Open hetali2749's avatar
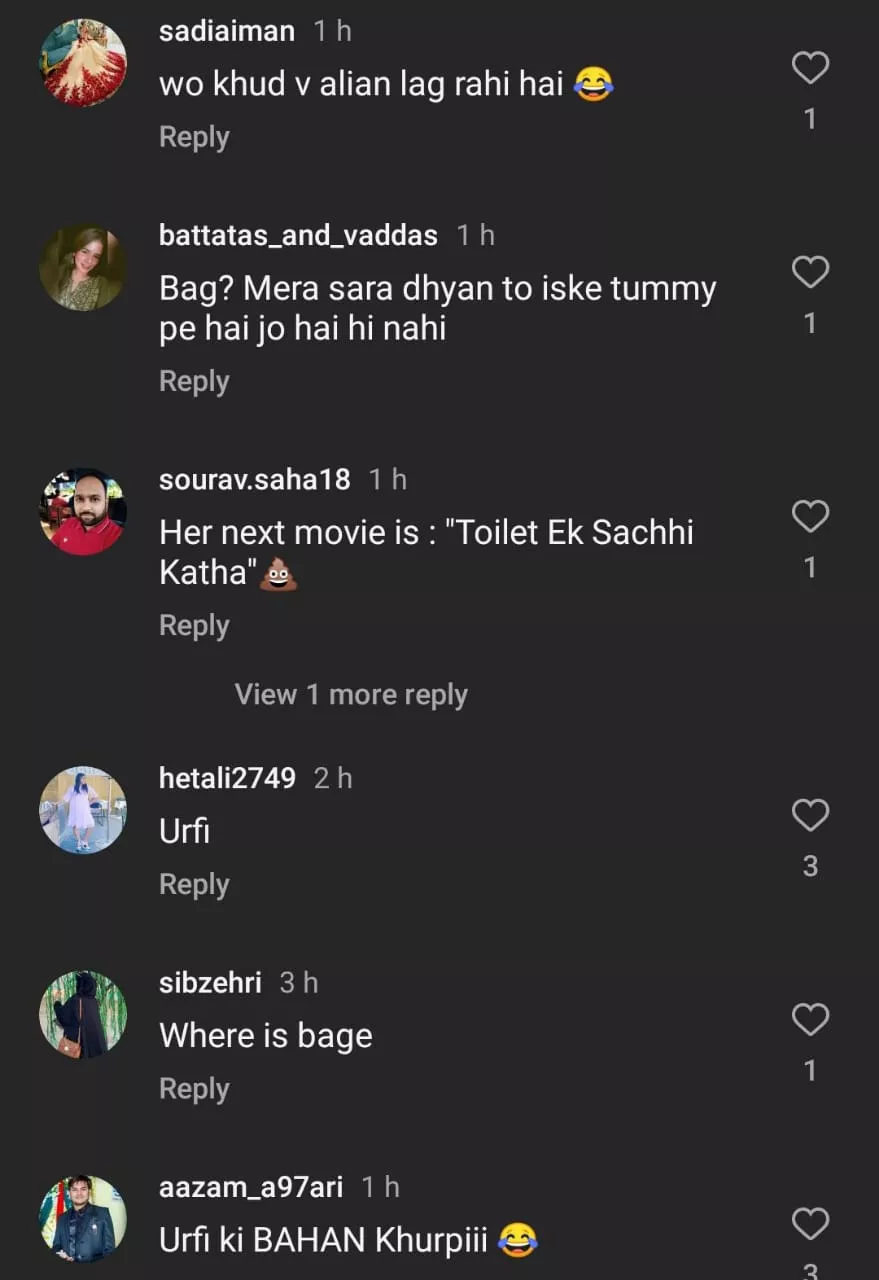879x1280 pixels. (83, 810)
